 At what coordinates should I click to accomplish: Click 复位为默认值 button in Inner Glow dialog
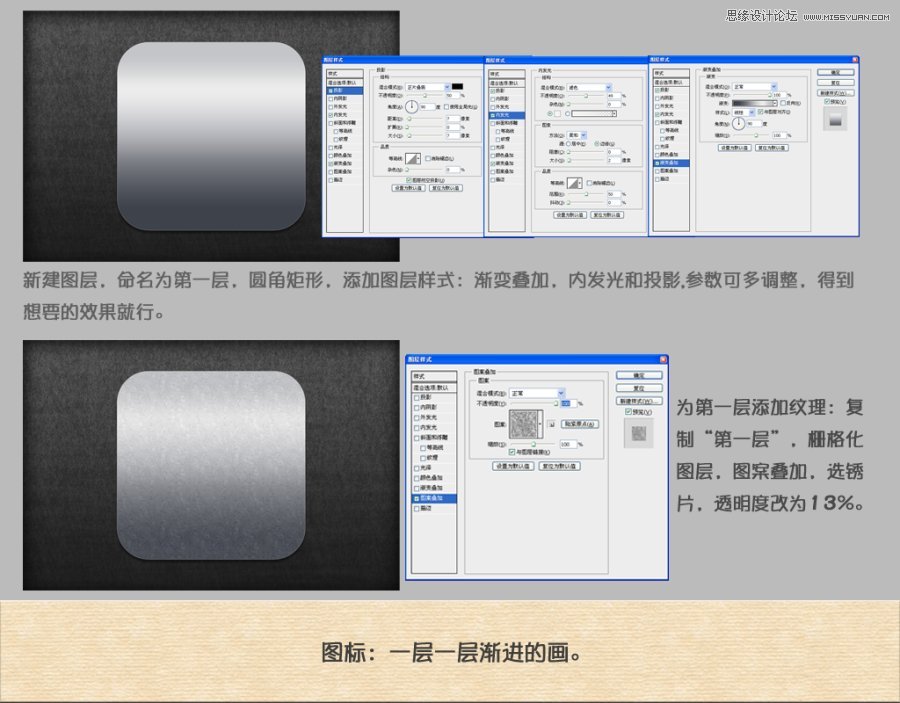[607, 215]
